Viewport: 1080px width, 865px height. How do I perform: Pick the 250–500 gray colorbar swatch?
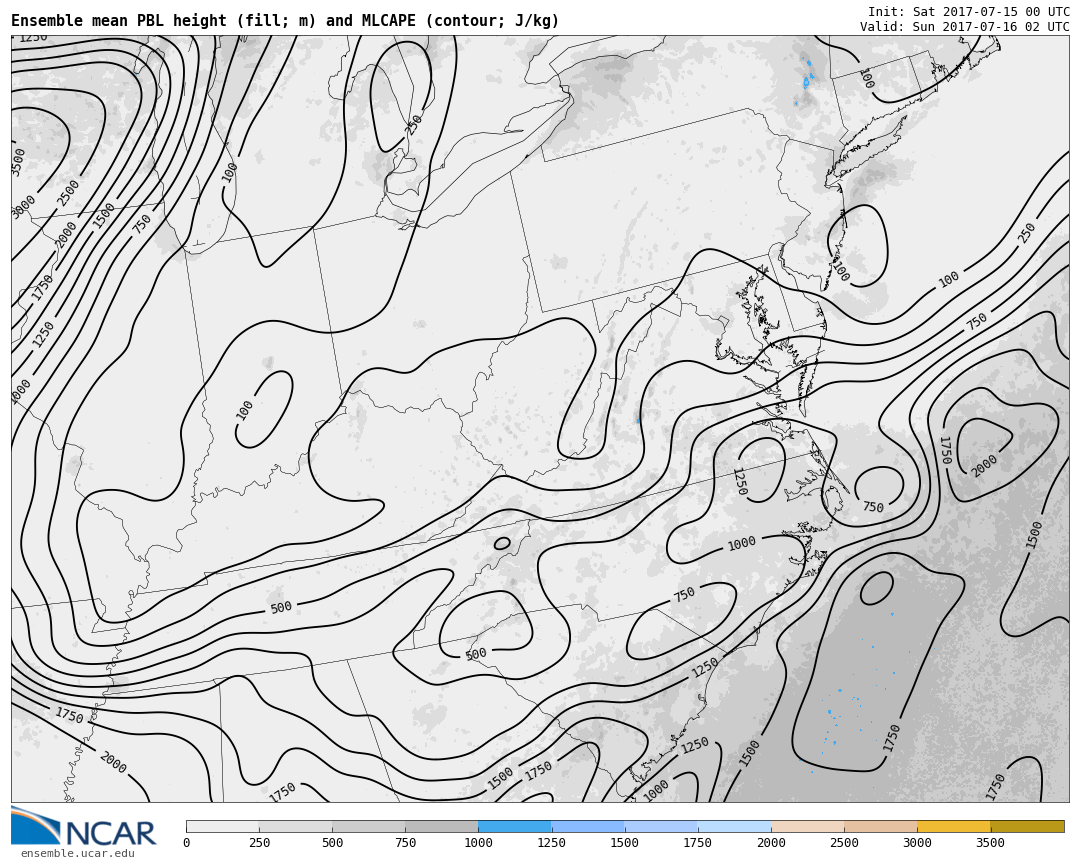click(295, 826)
